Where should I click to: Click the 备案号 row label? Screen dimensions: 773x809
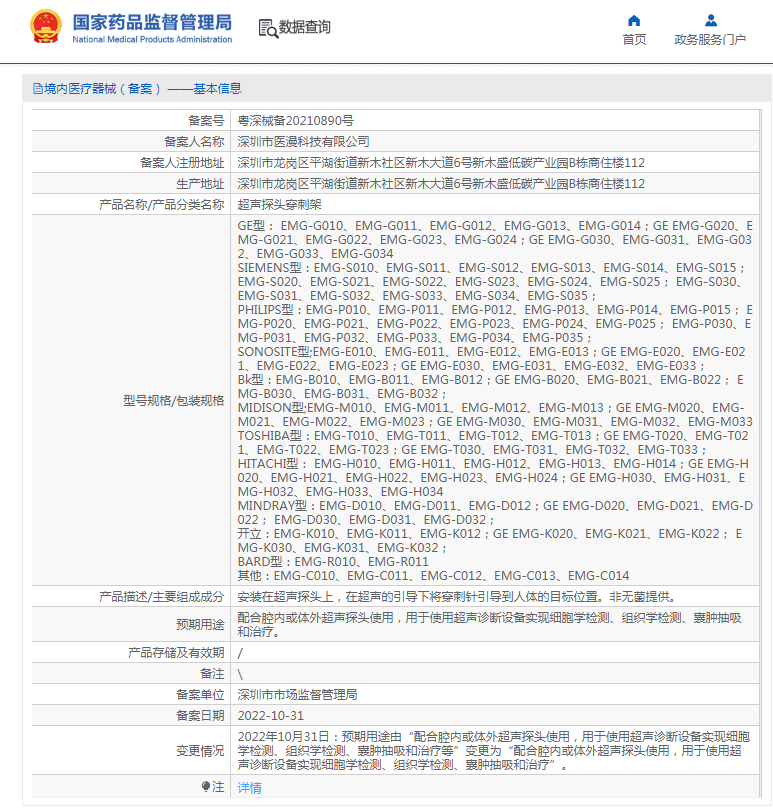pyautogui.click(x=206, y=121)
